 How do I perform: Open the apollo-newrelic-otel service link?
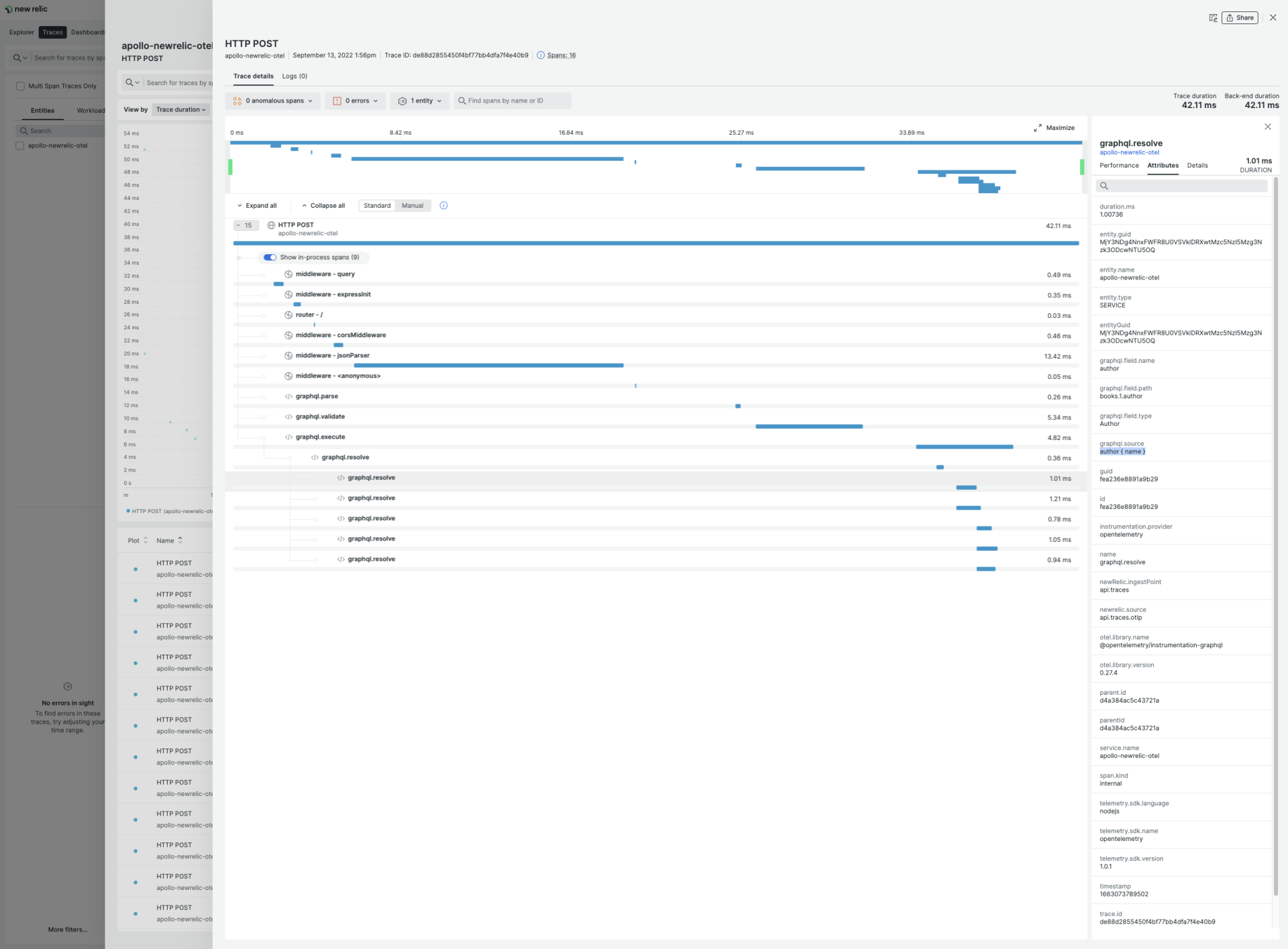1129,152
